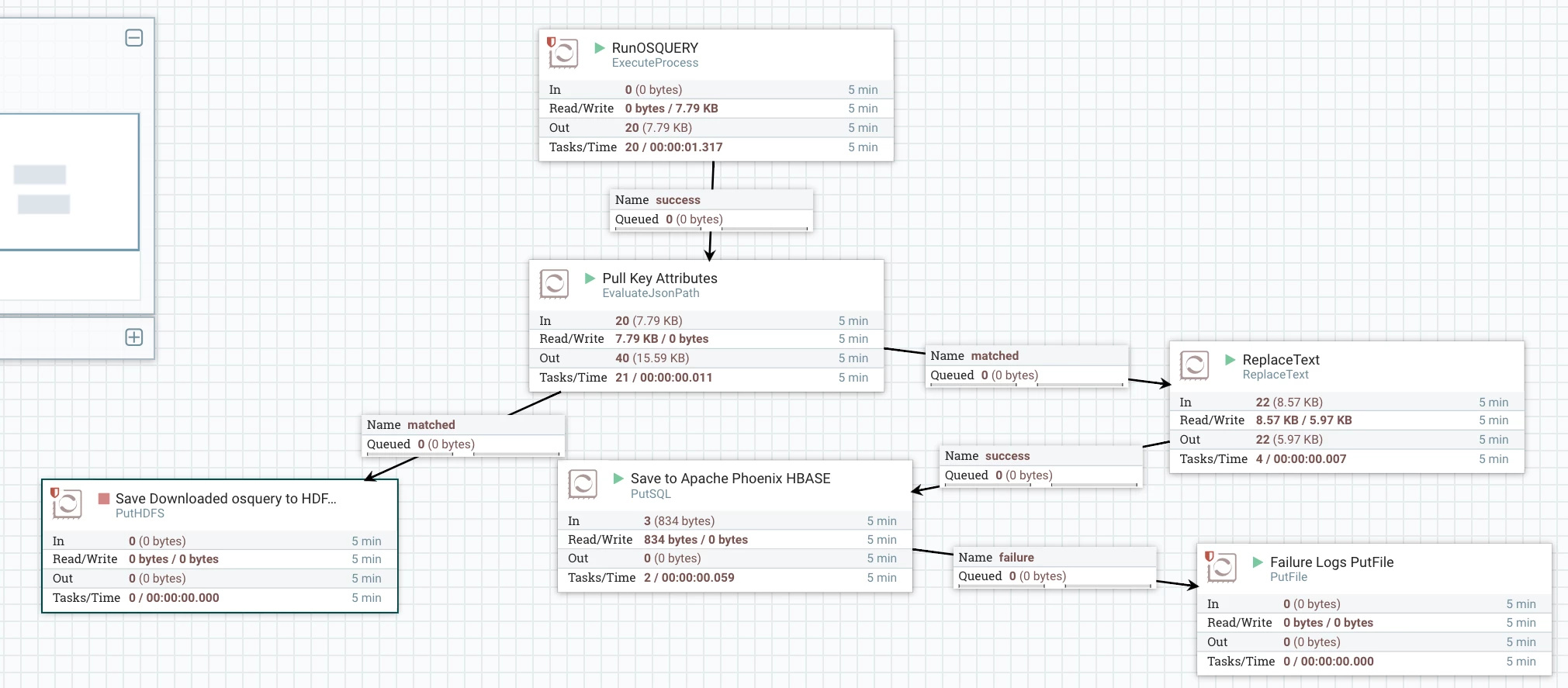1568x688 pixels.
Task: Expand the collapsed panel with the plus icon
Action: [134, 337]
